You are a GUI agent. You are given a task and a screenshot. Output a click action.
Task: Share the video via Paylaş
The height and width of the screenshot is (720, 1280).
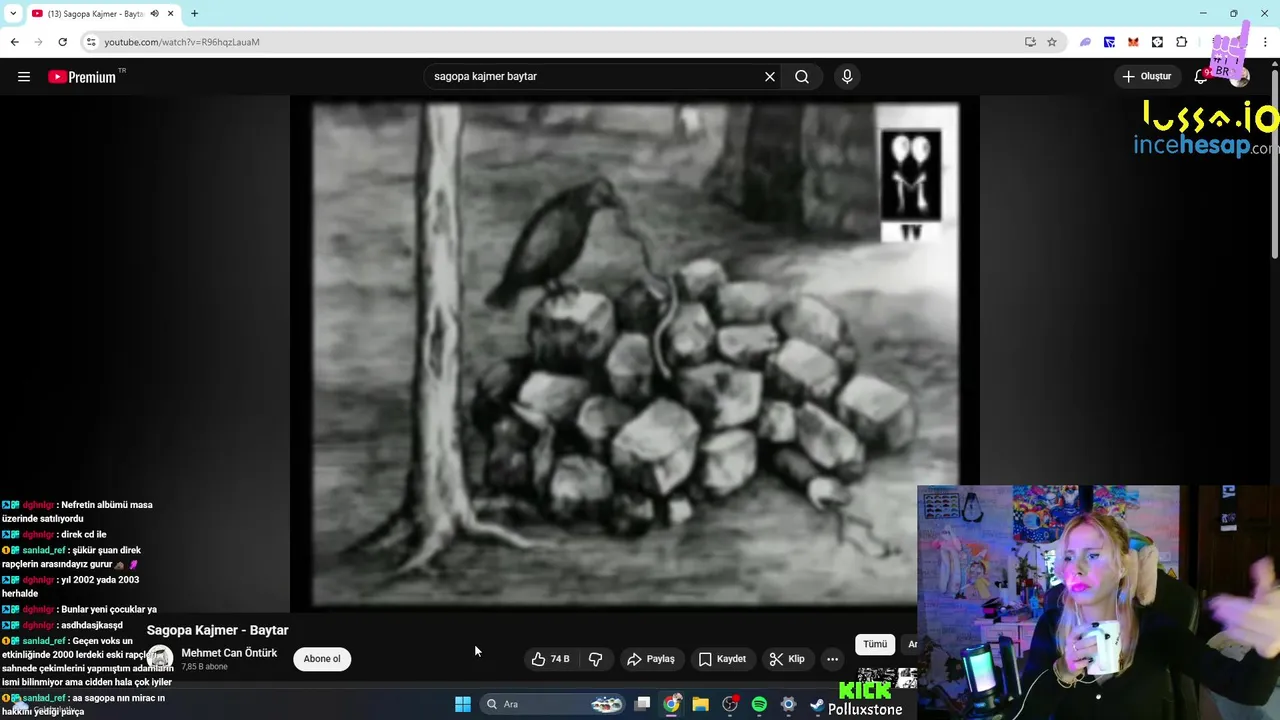[x=651, y=659]
